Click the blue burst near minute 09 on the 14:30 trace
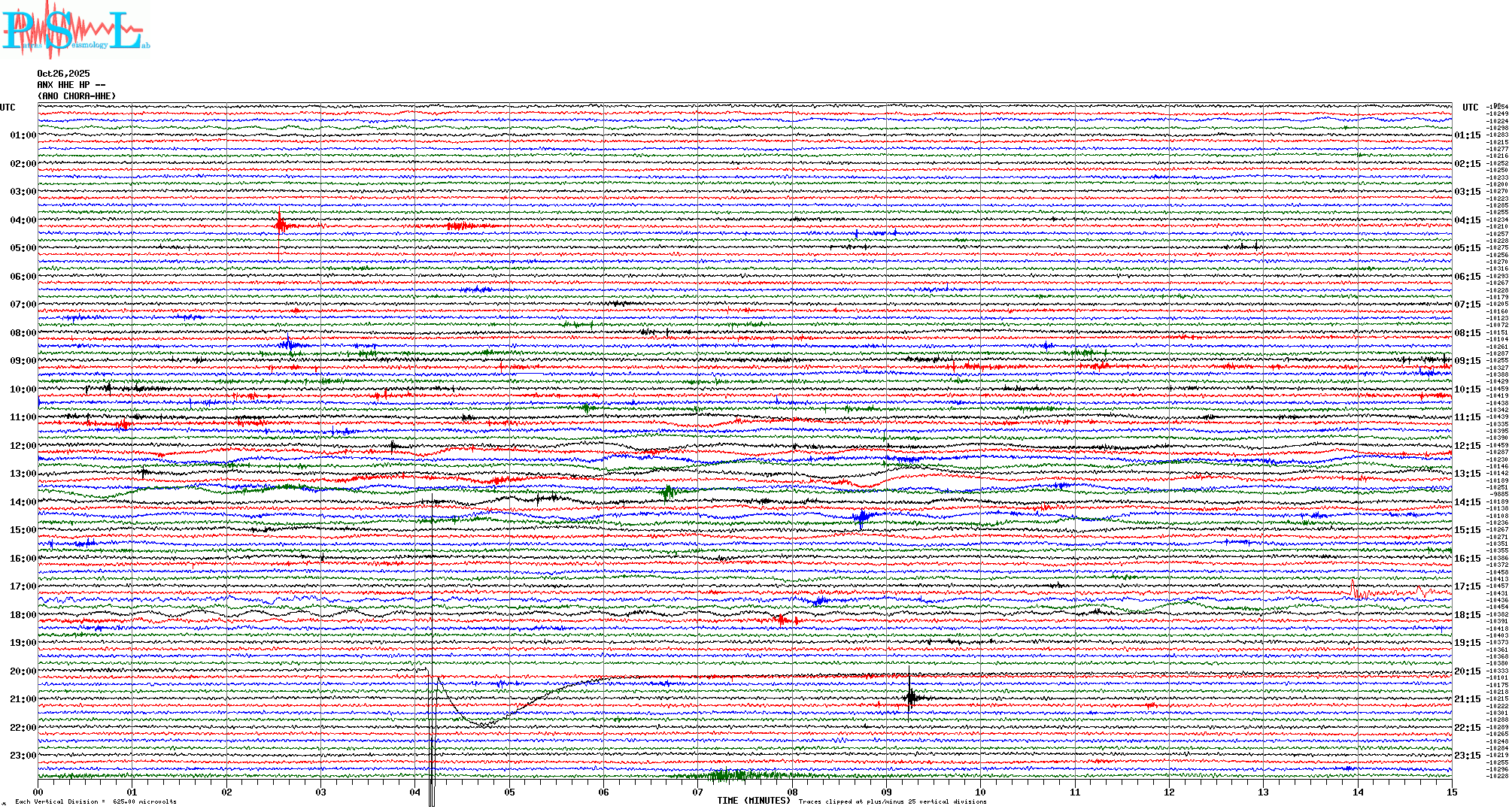Viewport: 1512px width, 812px height. [x=862, y=517]
